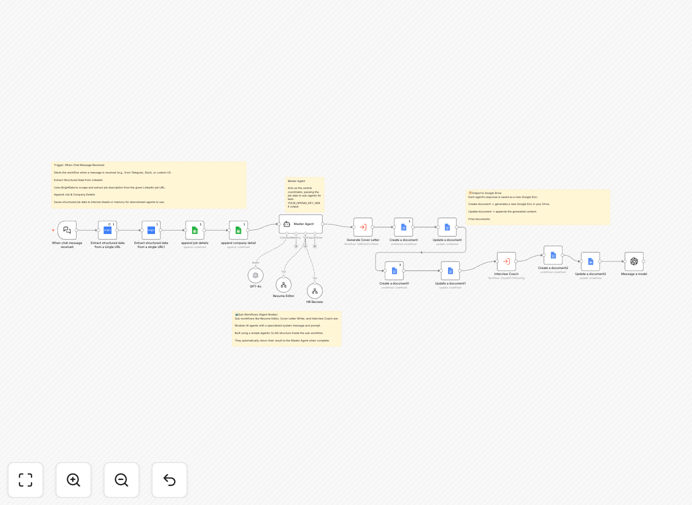Select the Output to Google Drive sticky note
Screen dimensions: 692x505
coord(538,207)
